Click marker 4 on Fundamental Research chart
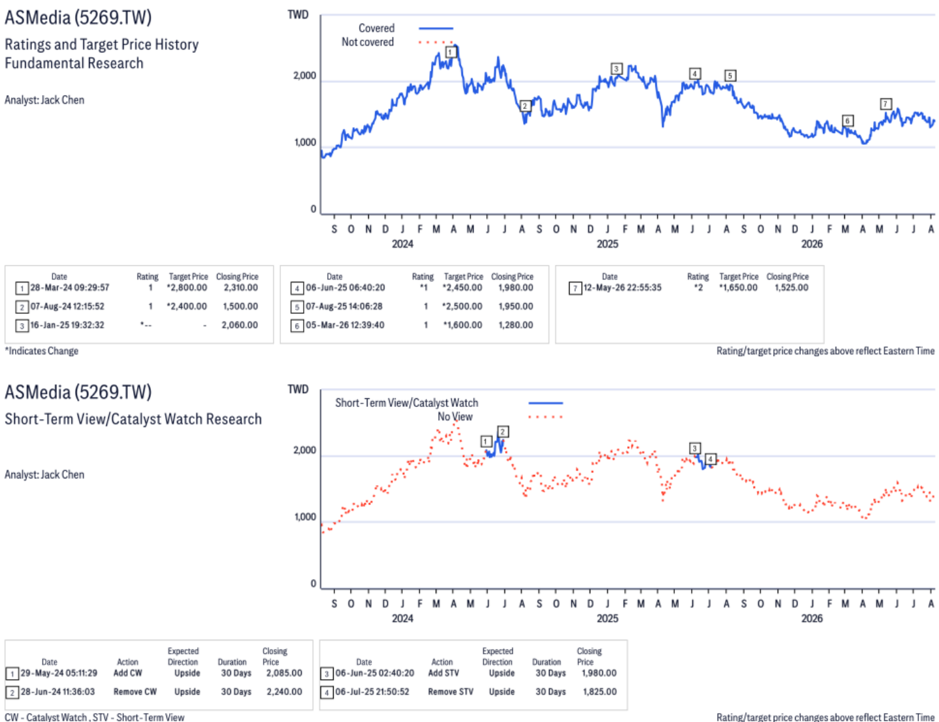This screenshot has width=939, height=722. click(x=694, y=74)
